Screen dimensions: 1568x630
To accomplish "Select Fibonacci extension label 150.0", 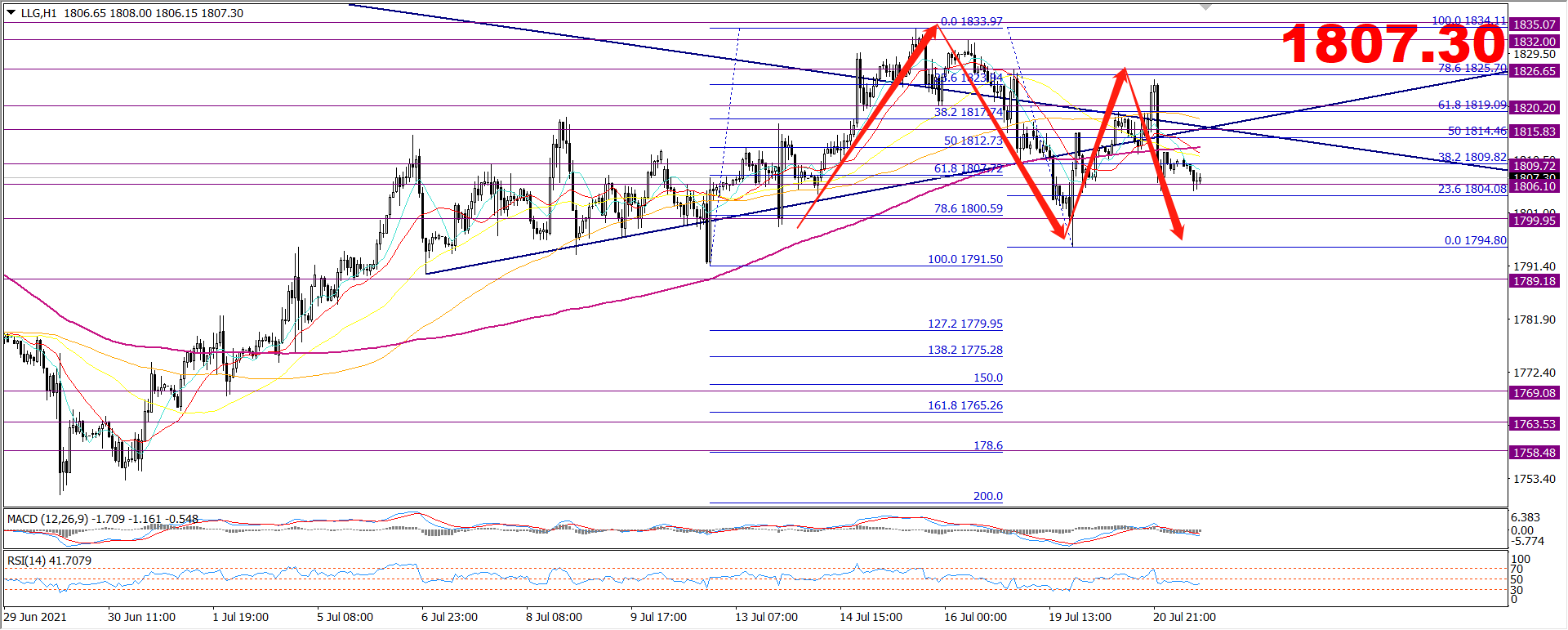I will click(988, 378).
